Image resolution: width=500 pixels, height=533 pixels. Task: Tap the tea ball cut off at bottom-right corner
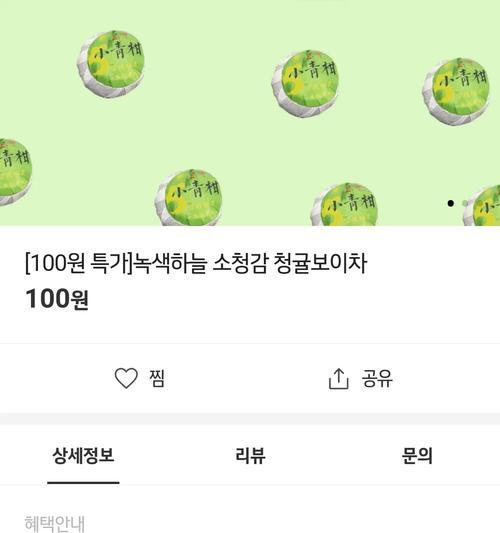(481, 205)
